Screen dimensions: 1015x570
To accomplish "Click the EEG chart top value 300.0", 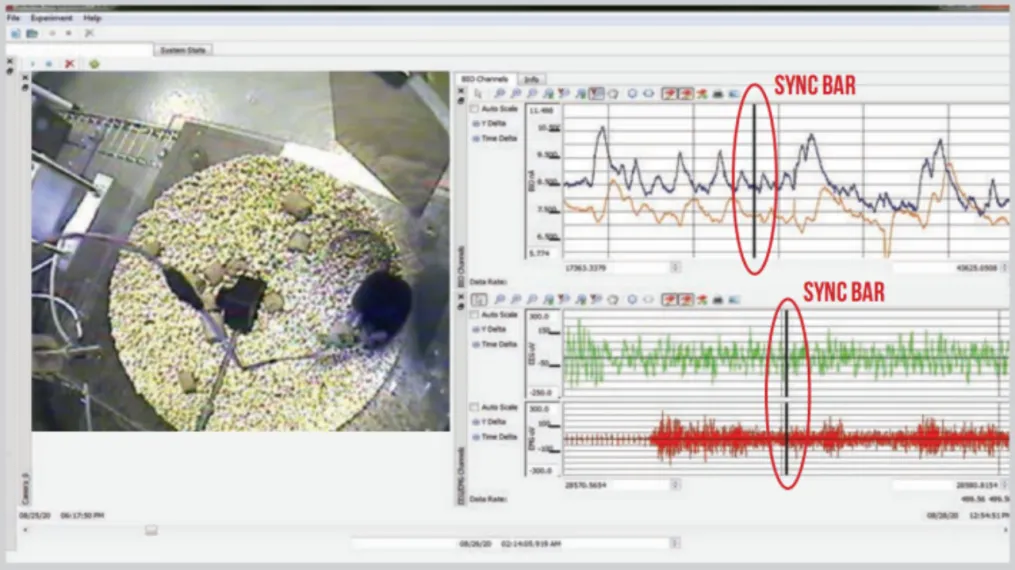I will click(x=539, y=316).
